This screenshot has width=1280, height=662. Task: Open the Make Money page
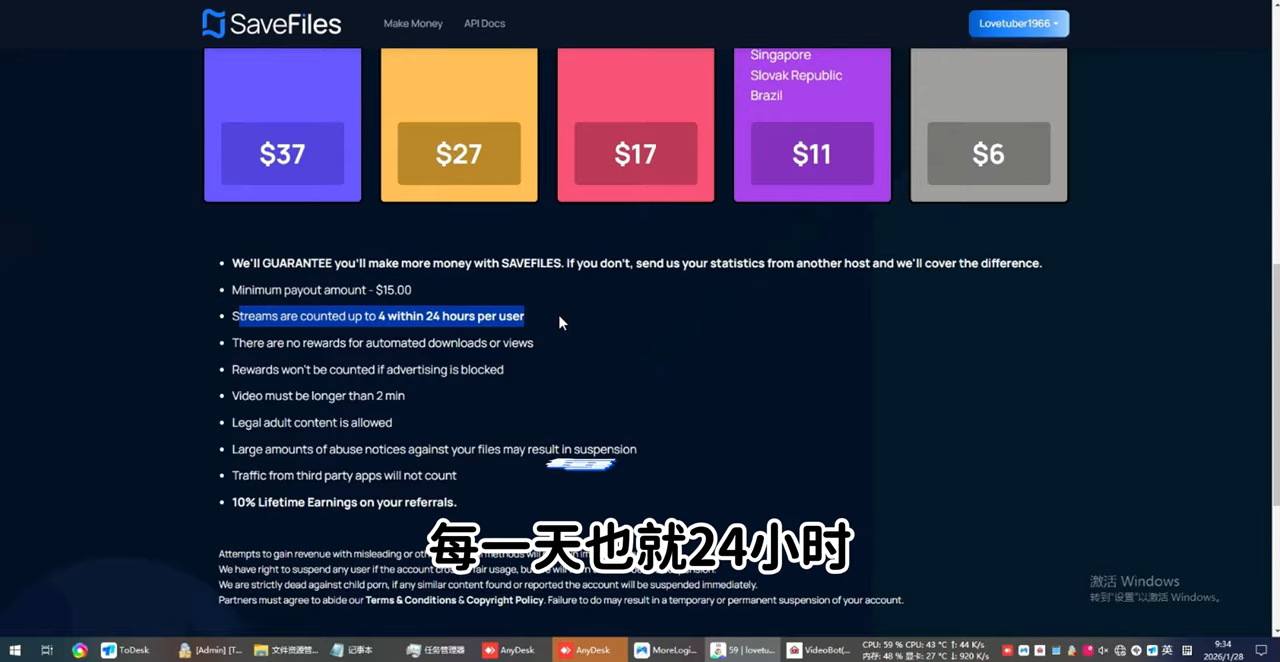coord(413,23)
